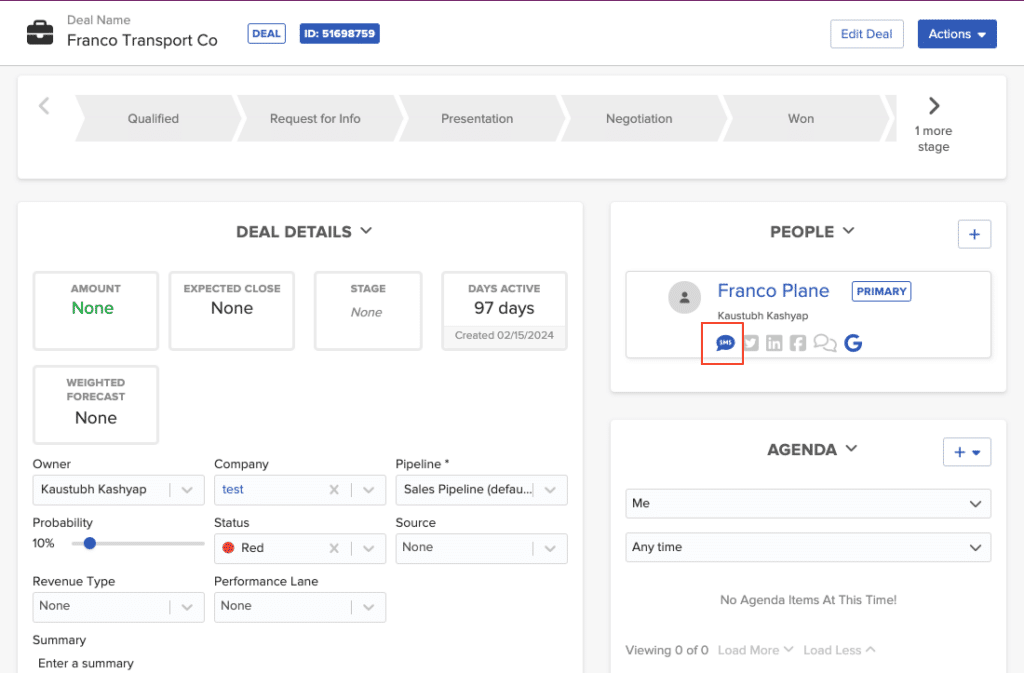This screenshot has width=1024, height=673.
Task: Open the Actions menu
Action: [x=956, y=33]
